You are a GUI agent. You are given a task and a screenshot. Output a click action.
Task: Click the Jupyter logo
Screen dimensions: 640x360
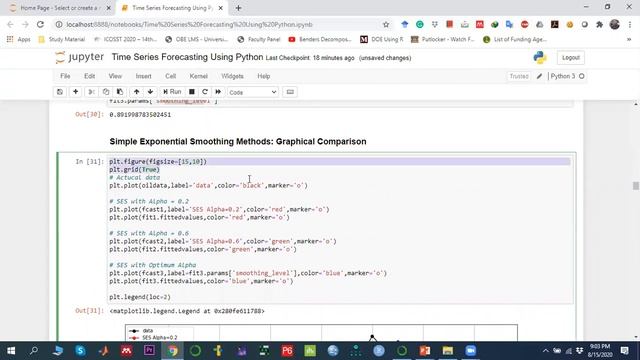click(80, 57)
